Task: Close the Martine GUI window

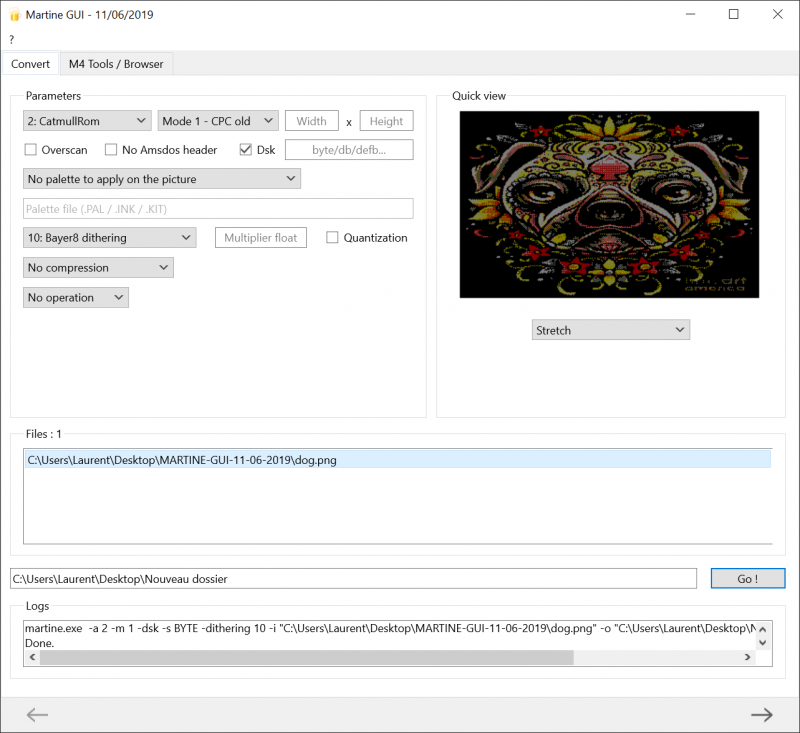Action: point(778,14)
